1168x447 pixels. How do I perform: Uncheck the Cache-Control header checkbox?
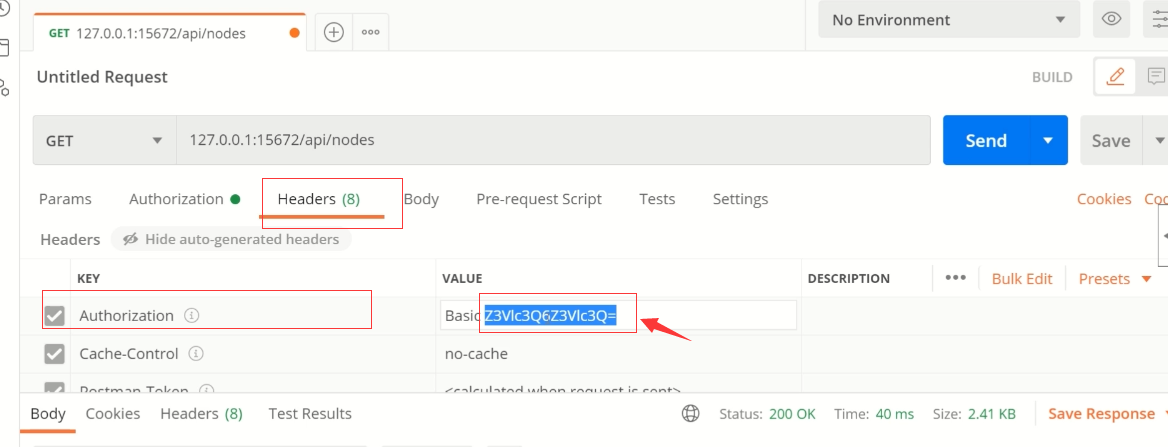pos(54,354)
